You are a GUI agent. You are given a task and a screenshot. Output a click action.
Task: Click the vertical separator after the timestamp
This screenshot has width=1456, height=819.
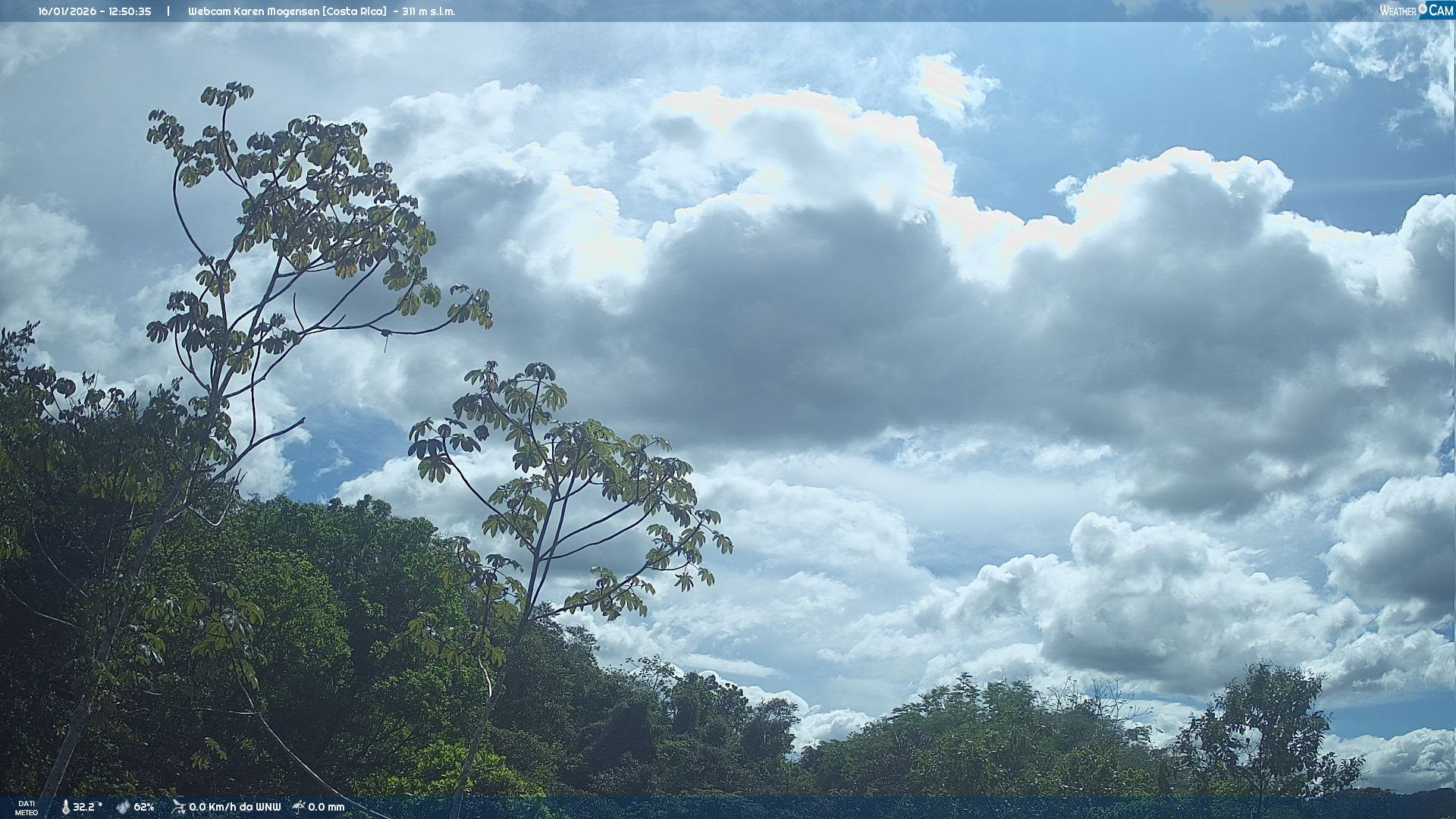tap(168, 11)
